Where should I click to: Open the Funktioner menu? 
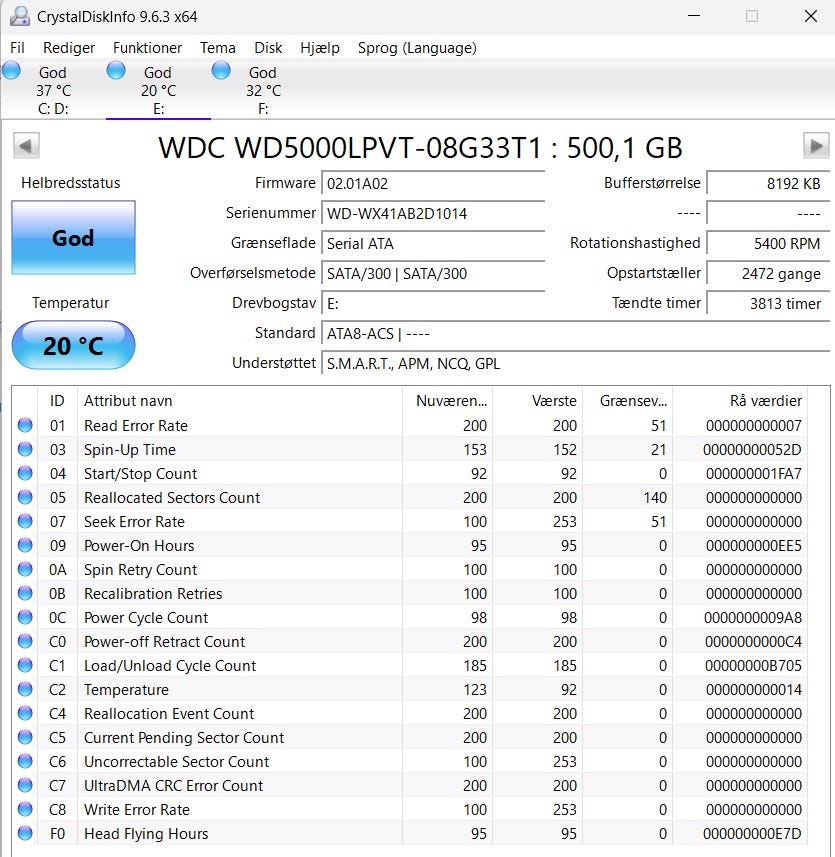pos(147,48)
